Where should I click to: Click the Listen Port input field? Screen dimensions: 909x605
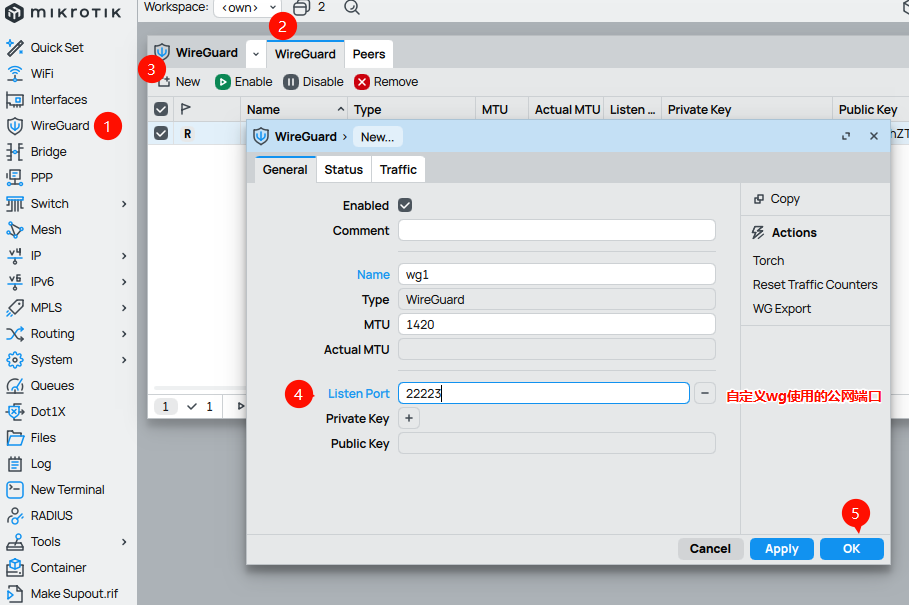point(543,393)
